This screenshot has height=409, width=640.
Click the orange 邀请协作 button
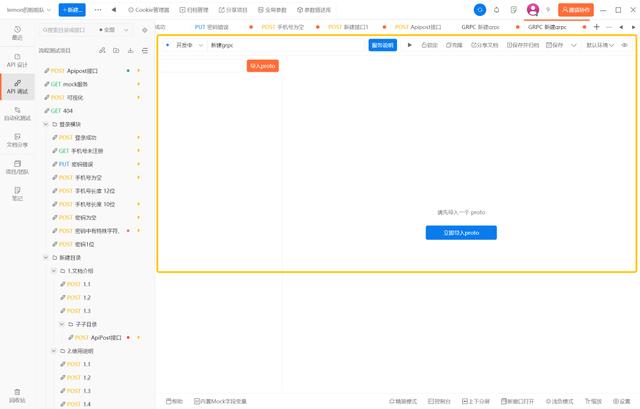pyautogui.click(x=576, y=10)
